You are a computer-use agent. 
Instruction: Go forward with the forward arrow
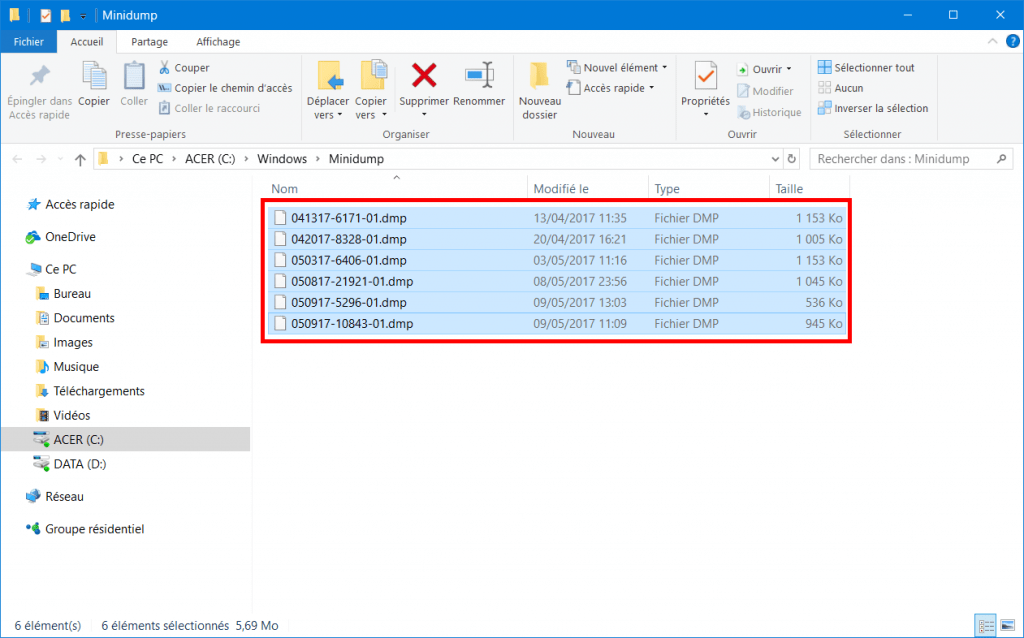(41, 159)
